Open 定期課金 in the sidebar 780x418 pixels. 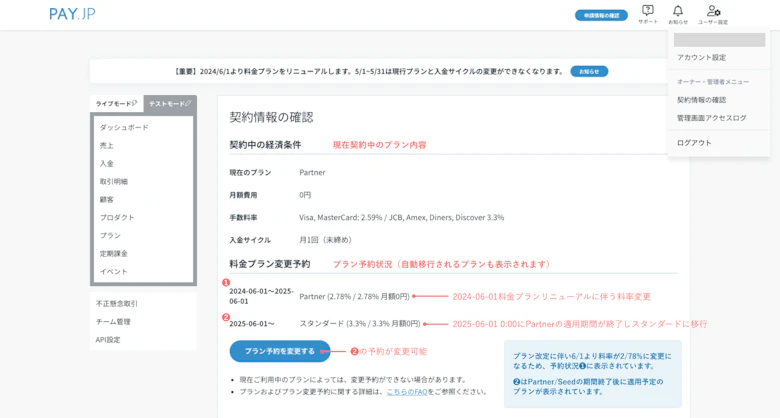point(114,253)
